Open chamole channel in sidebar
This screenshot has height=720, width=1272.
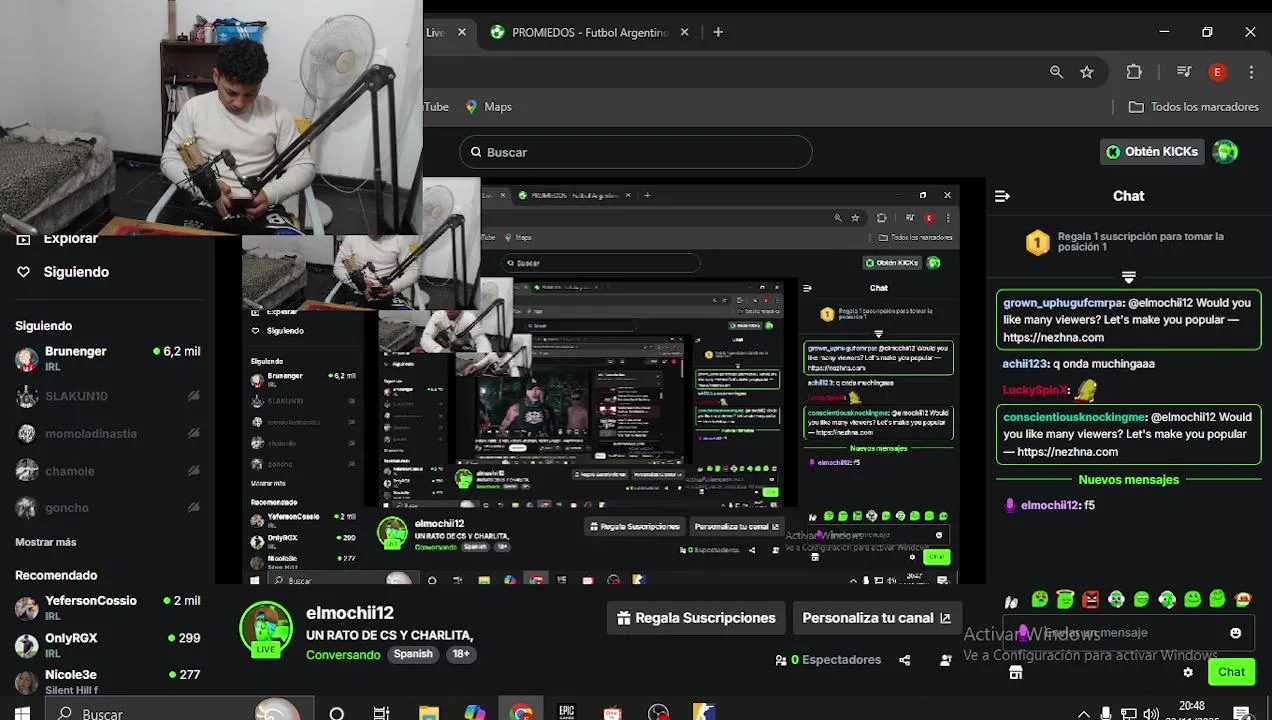107,470
